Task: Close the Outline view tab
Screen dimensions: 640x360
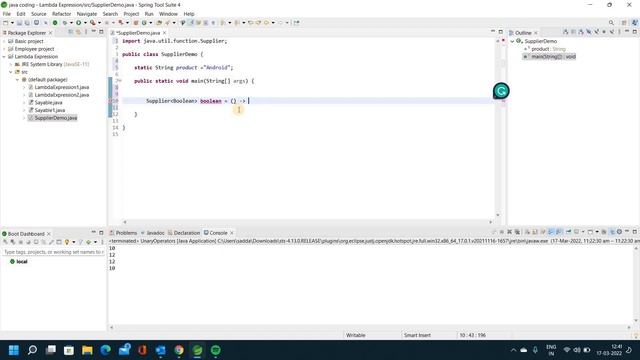Action: tap(536, 33)
